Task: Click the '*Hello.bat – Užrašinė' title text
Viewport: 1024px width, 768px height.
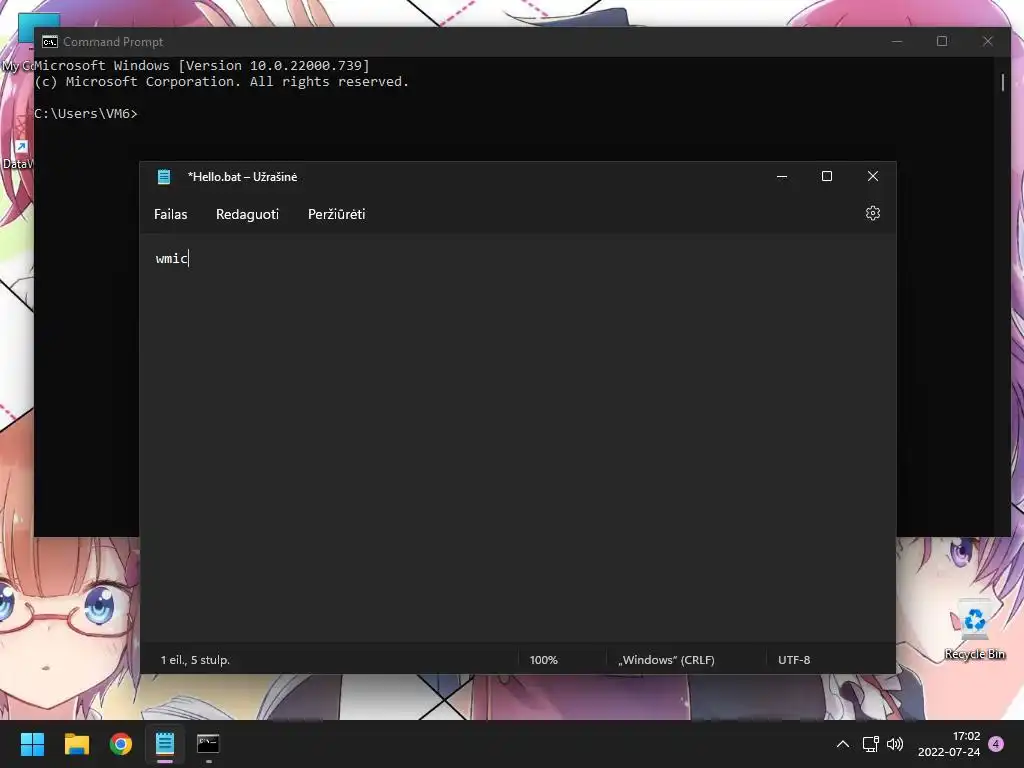Action: point(242,177)
